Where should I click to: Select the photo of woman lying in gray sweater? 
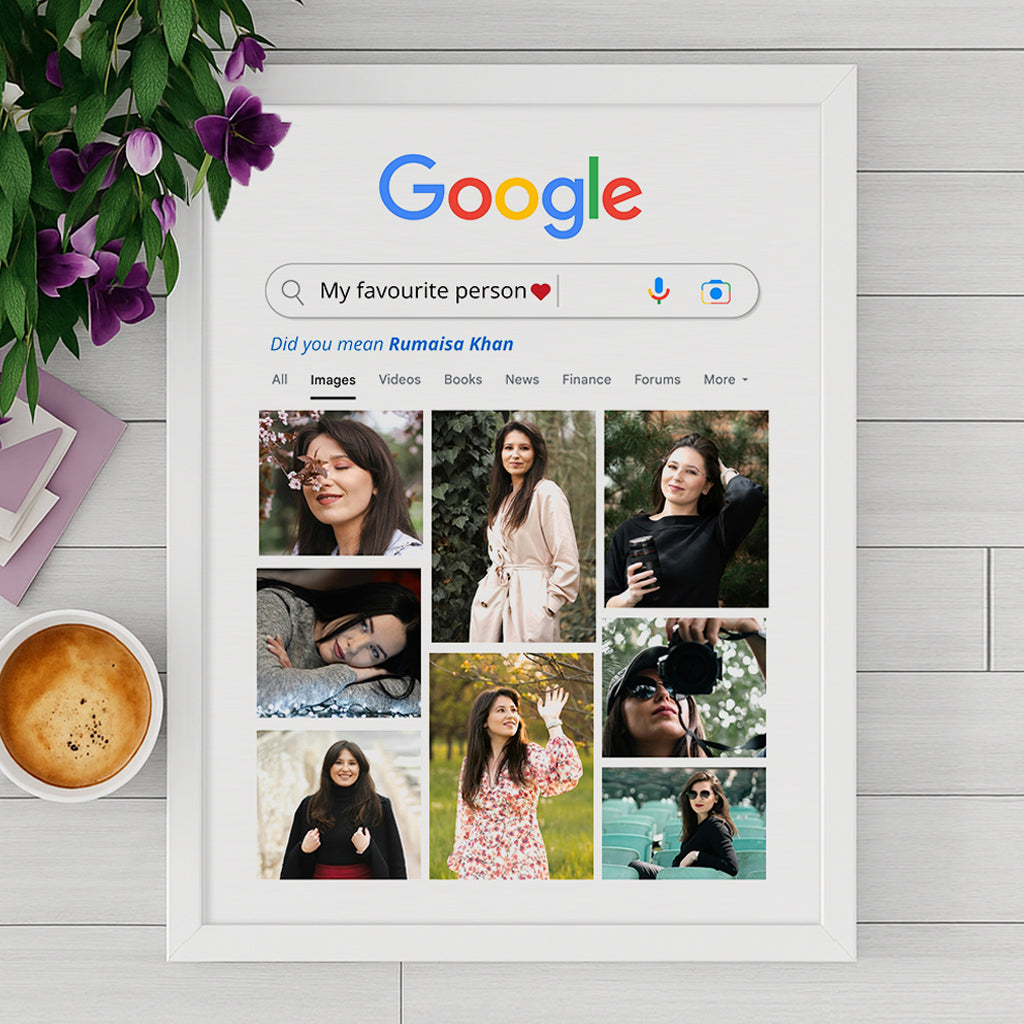coord(339,642)
